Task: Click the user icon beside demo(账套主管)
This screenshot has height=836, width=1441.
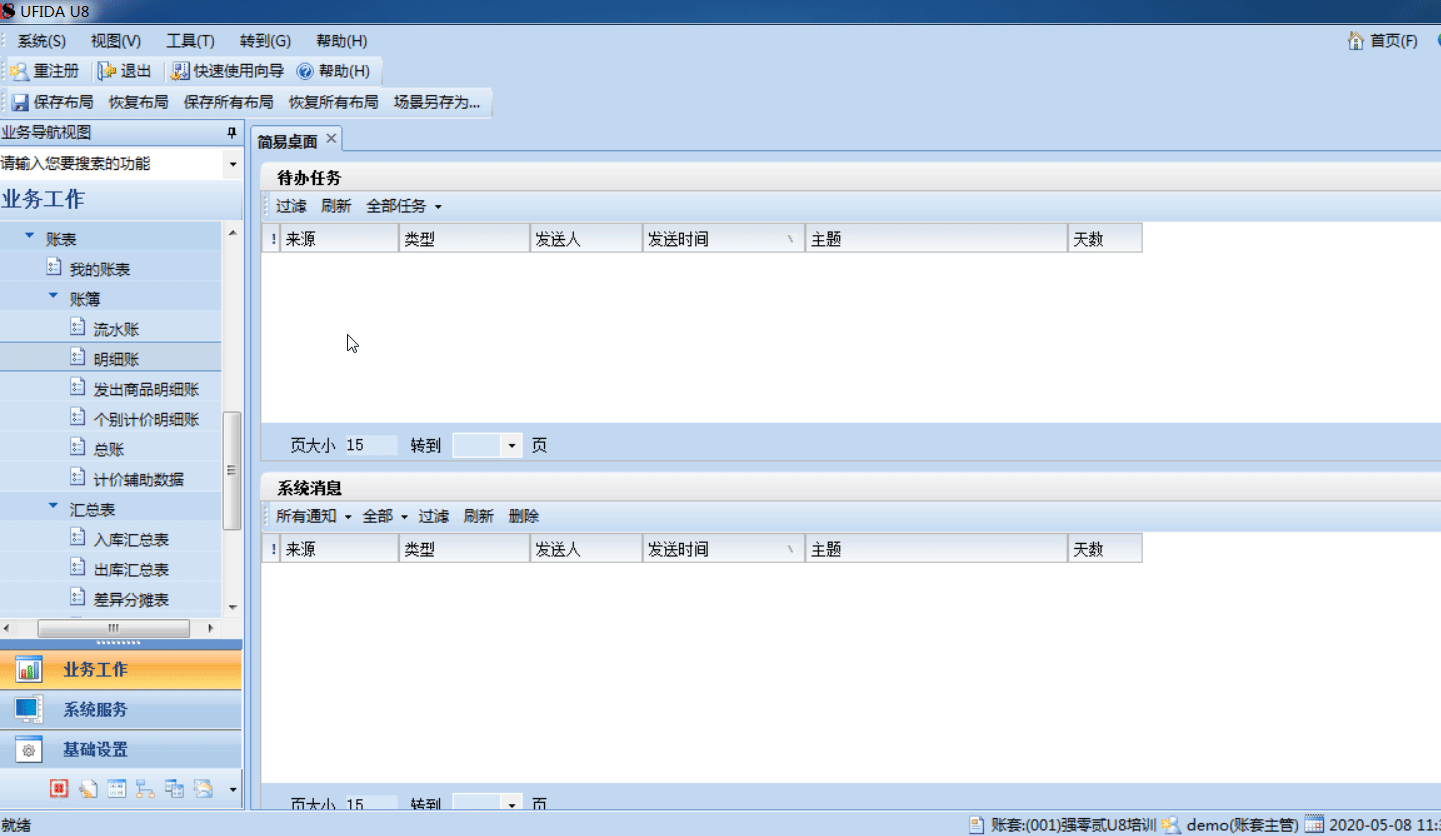Action: [1171, 825]
